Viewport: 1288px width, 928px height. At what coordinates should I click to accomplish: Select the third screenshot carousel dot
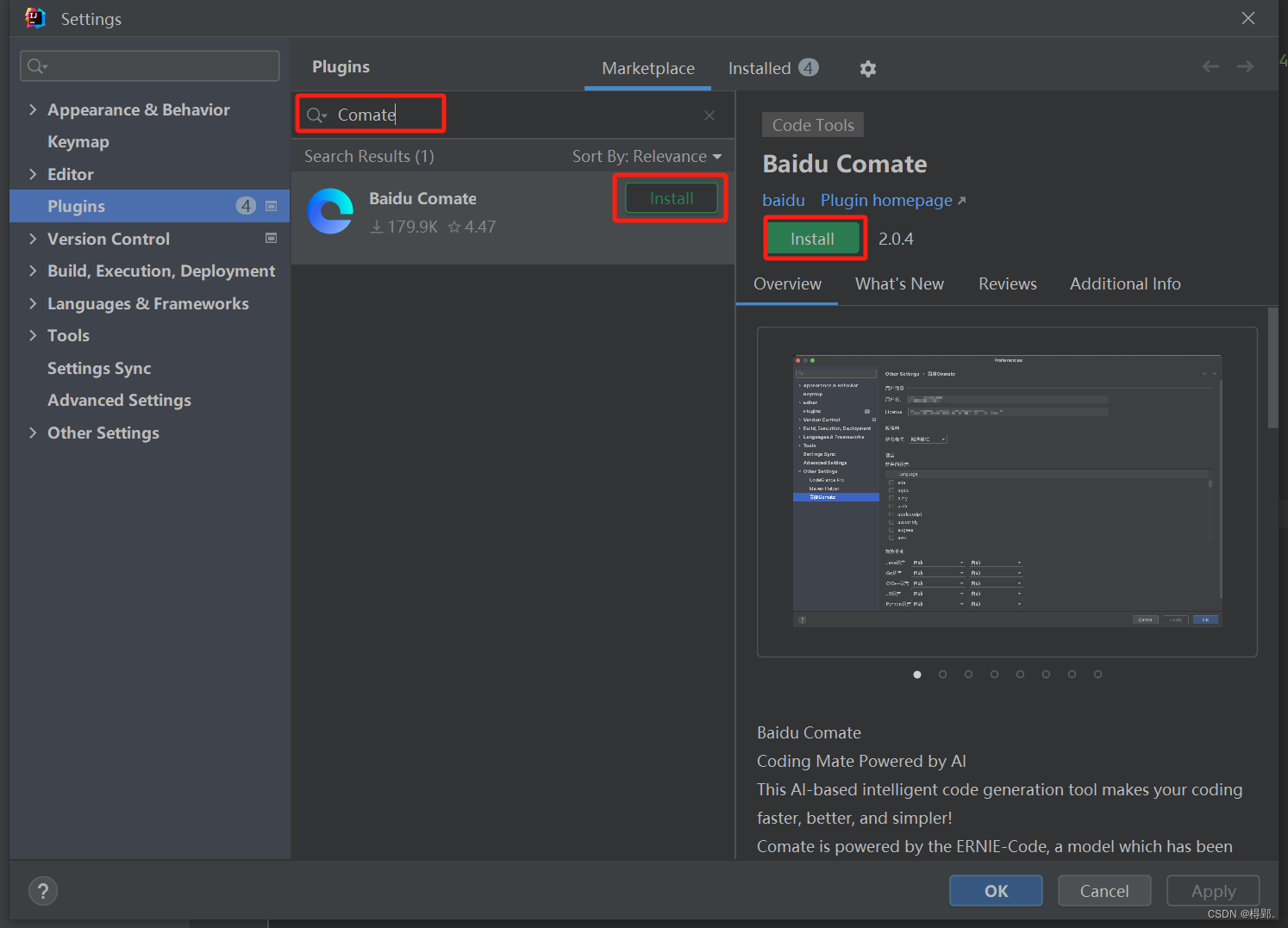(x=969, y=675)
